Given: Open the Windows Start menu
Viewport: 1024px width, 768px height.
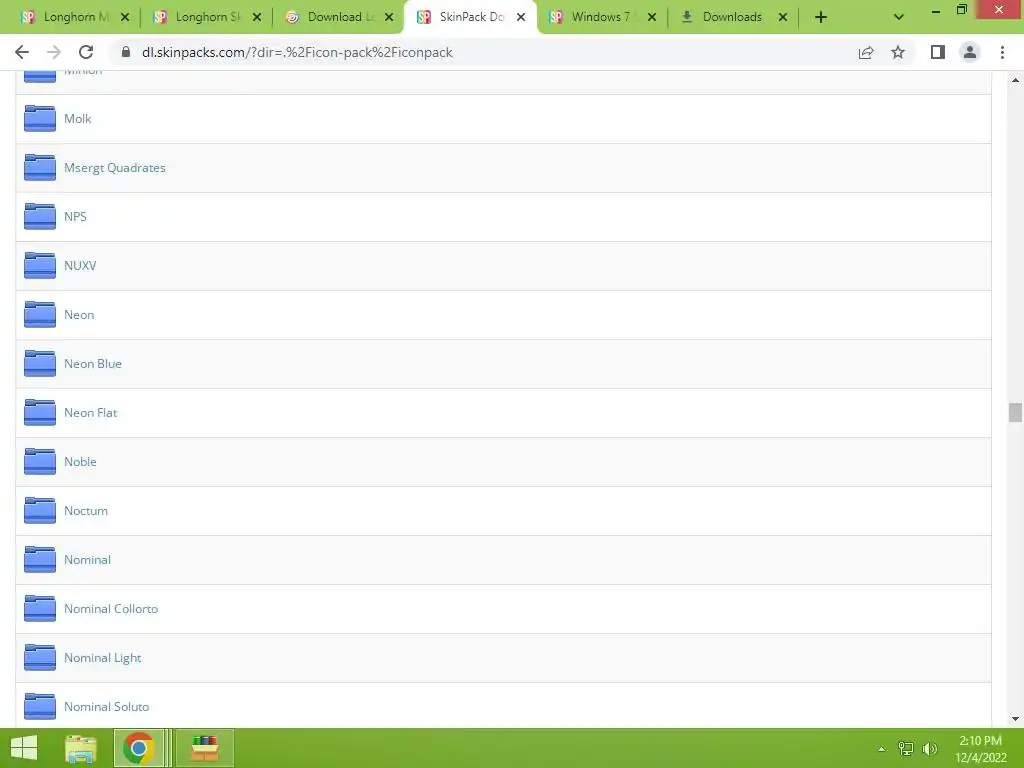Looking at the screenshot, I should pyautogui.click(x=24, y=748).
